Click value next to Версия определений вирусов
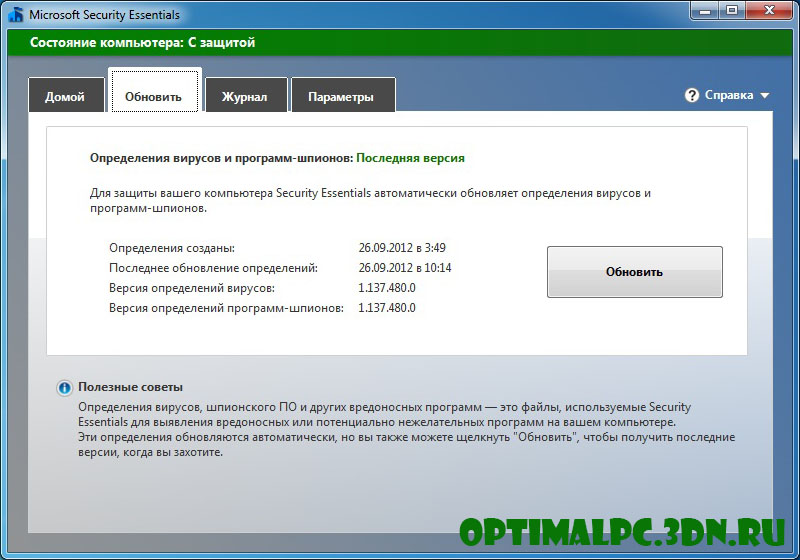 point(387,288)
